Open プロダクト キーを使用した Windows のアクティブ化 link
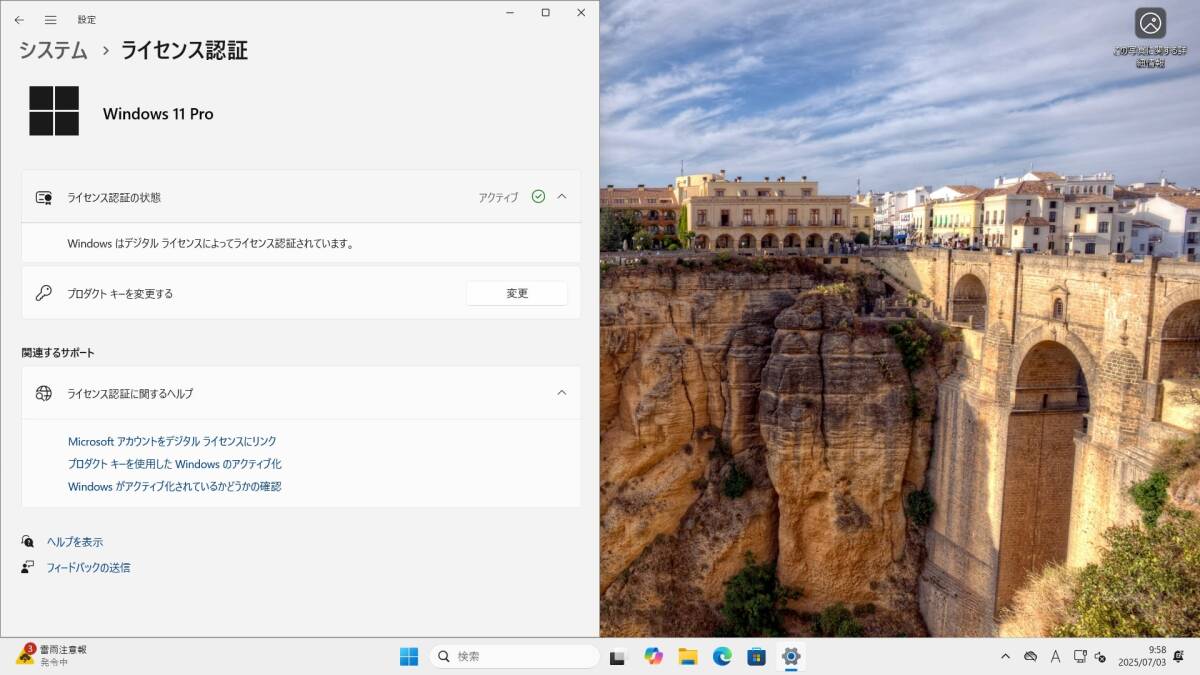Screen dimensions: 1200x675 (175, 464)
